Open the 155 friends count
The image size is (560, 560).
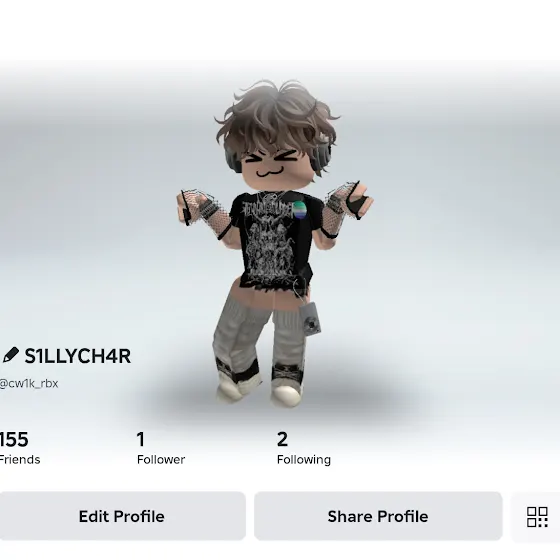14,439
